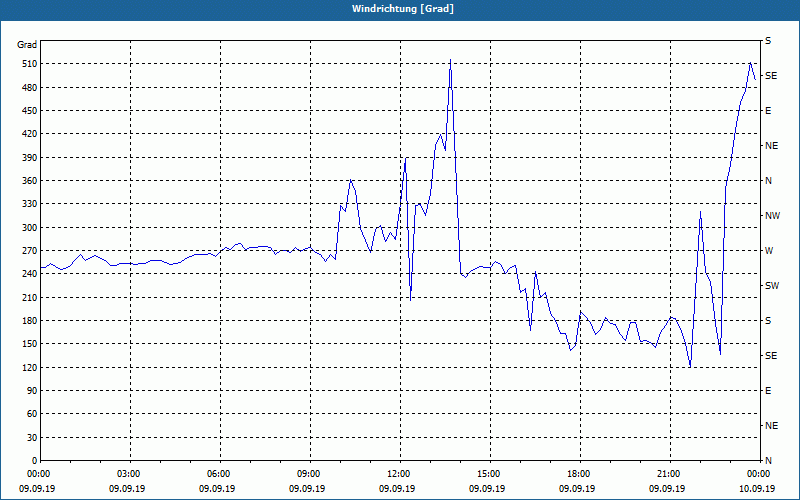Pick the 180 axis tick label
This screenshot has width=800, height=500.
(30, 321)
